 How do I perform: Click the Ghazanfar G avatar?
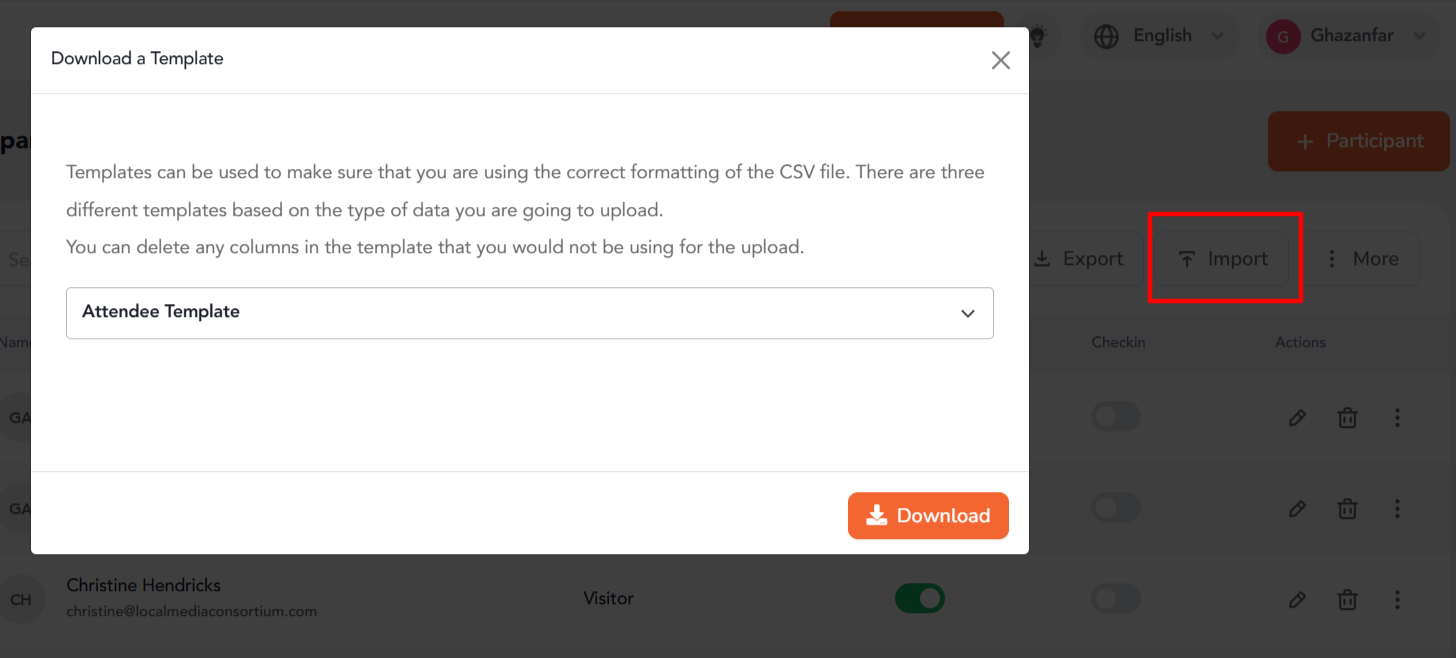(1282, 36)
